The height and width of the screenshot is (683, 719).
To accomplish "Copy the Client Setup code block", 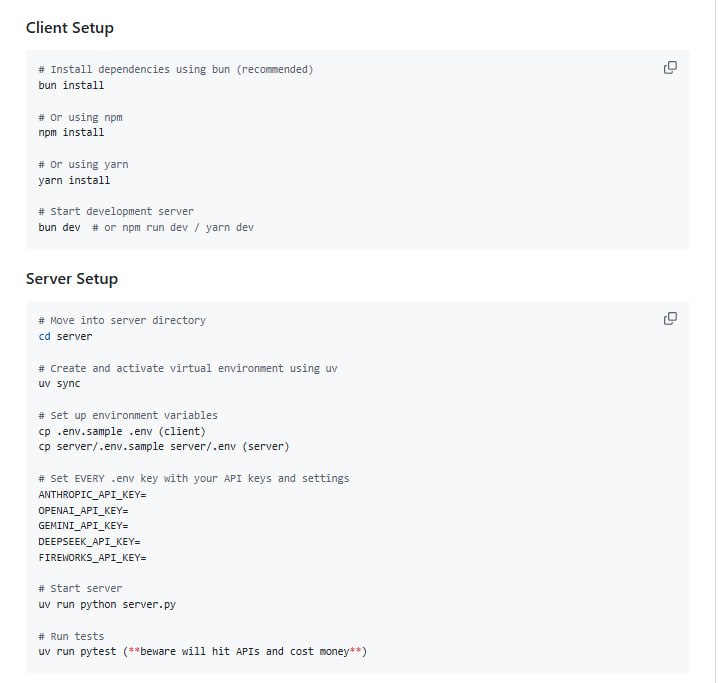I will pyautogui.click(x=670, y=68).
